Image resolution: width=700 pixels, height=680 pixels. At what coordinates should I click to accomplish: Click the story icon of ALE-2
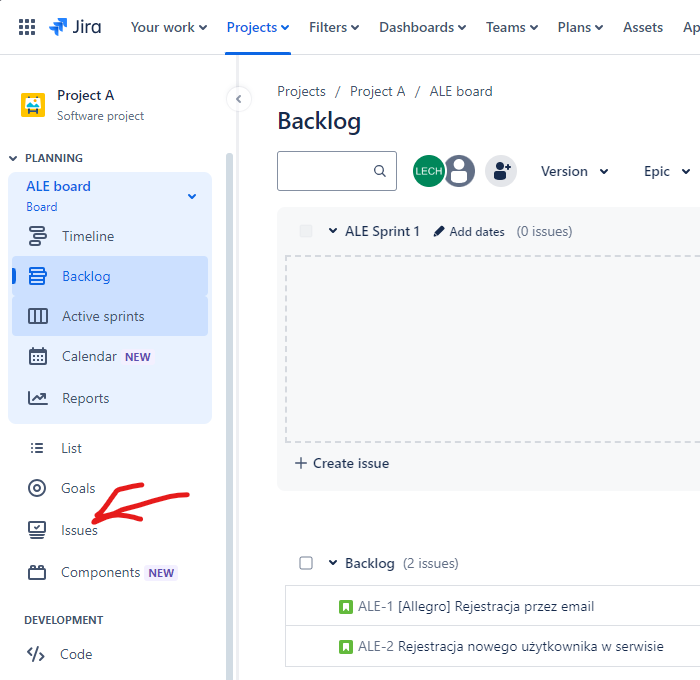click(x=346, y=647)
